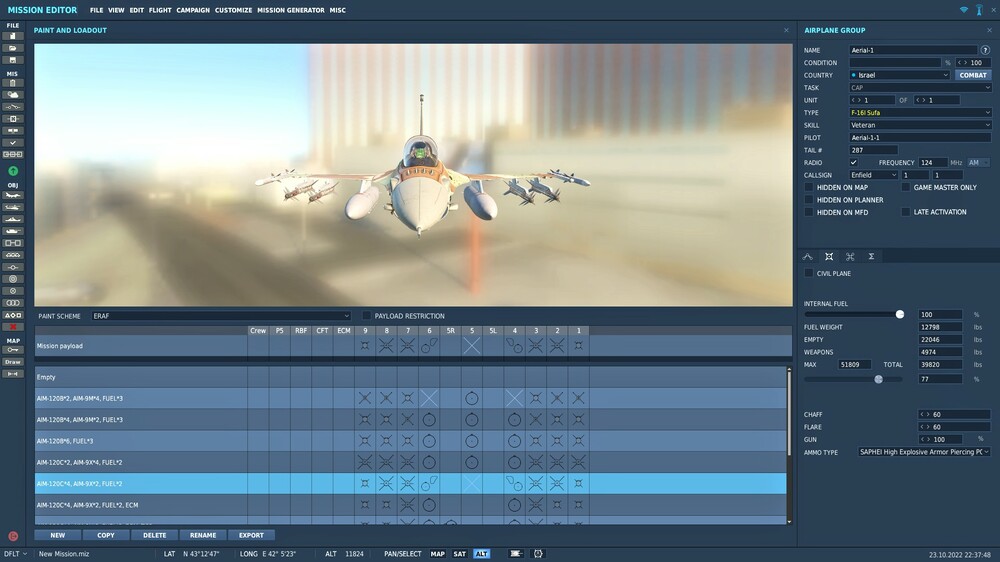This screenshot has width=1000, height=562.
Task: Click the weather cloud icon in sidebar
Action: [x=13, y=95]
